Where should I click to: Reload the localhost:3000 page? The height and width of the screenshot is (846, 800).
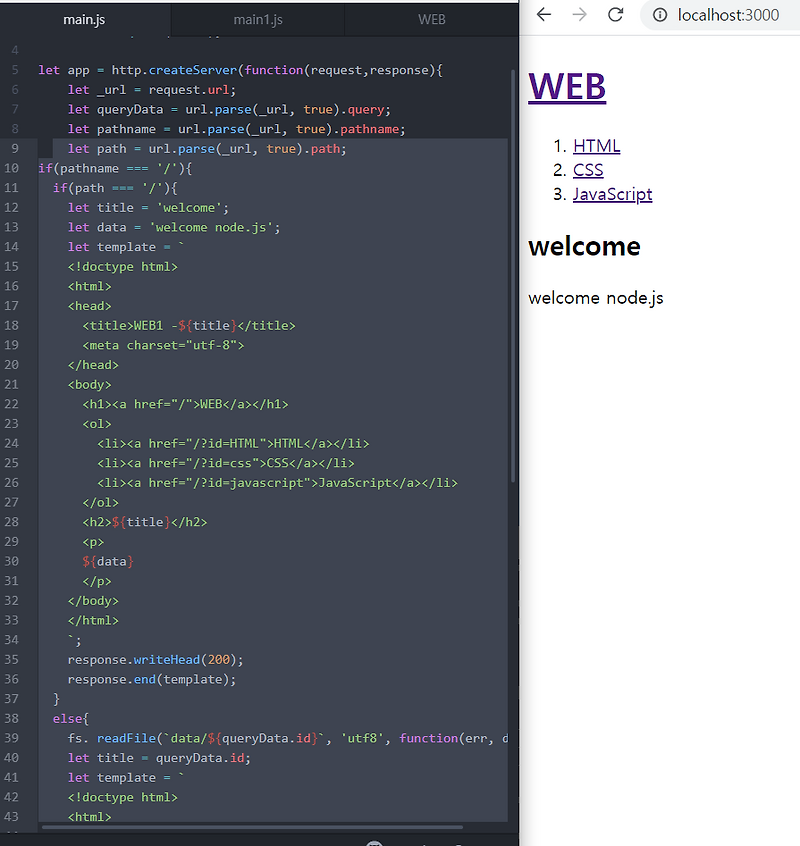(615, 15)
